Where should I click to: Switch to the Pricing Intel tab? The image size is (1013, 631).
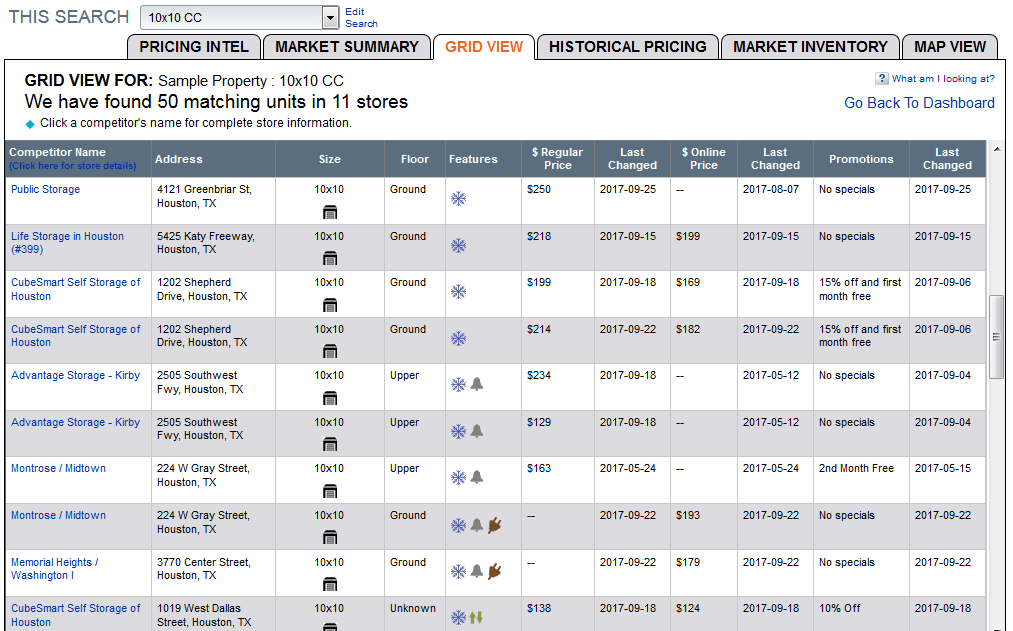[x=194, y=47]
